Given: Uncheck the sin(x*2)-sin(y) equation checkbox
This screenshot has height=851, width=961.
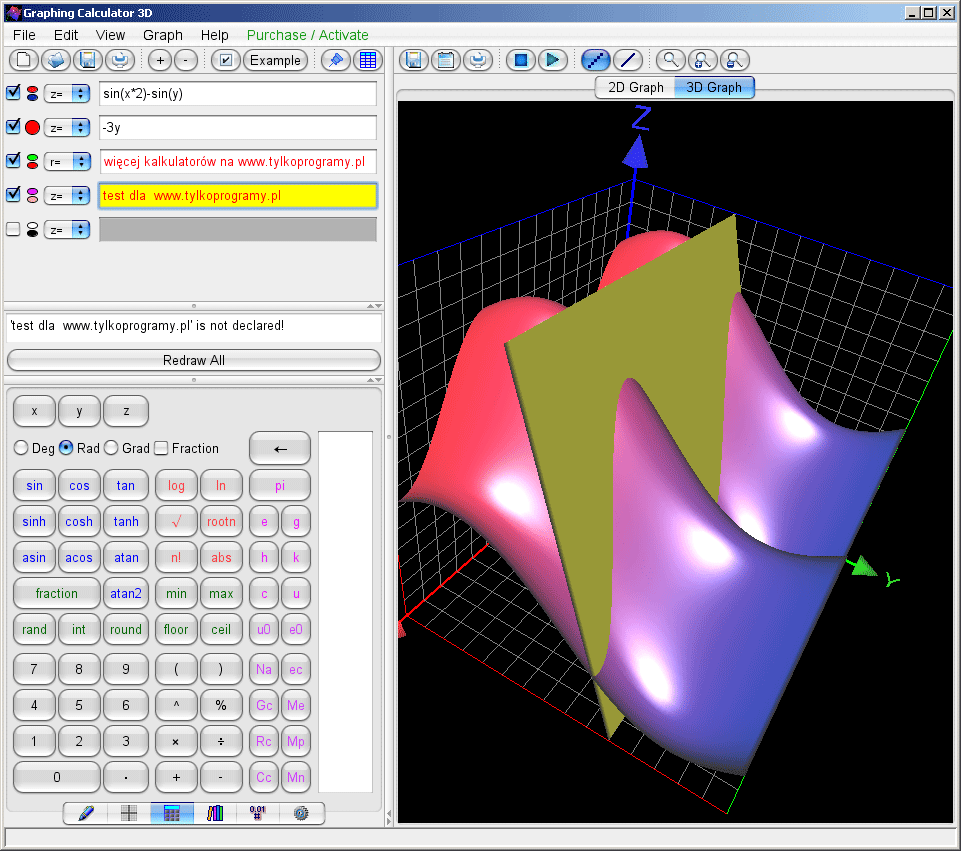Looking at the screenshot, I should tap(13, 93).
